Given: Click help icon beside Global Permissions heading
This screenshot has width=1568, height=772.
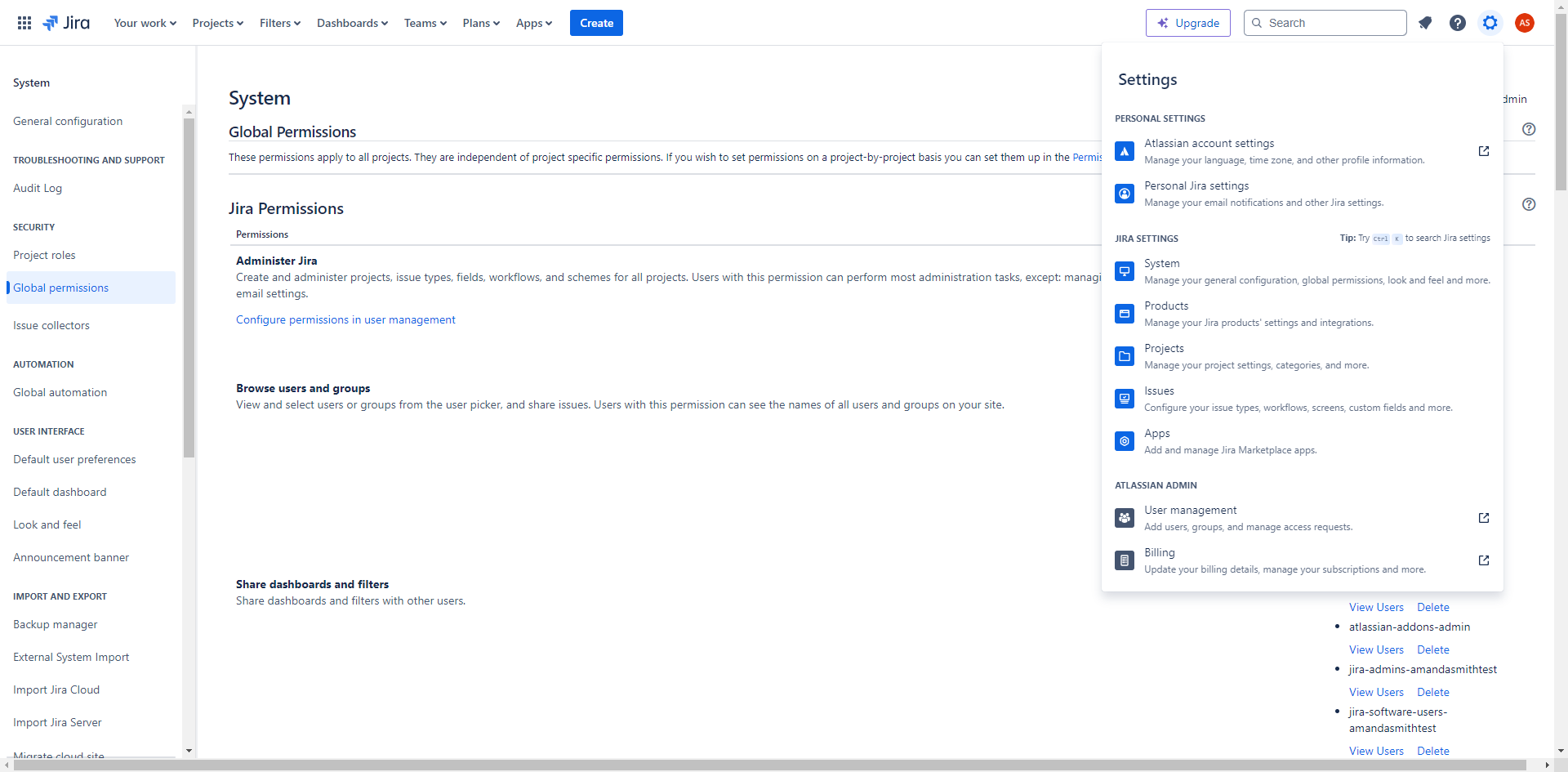Looking at the screenshot, I should 1529,129.
